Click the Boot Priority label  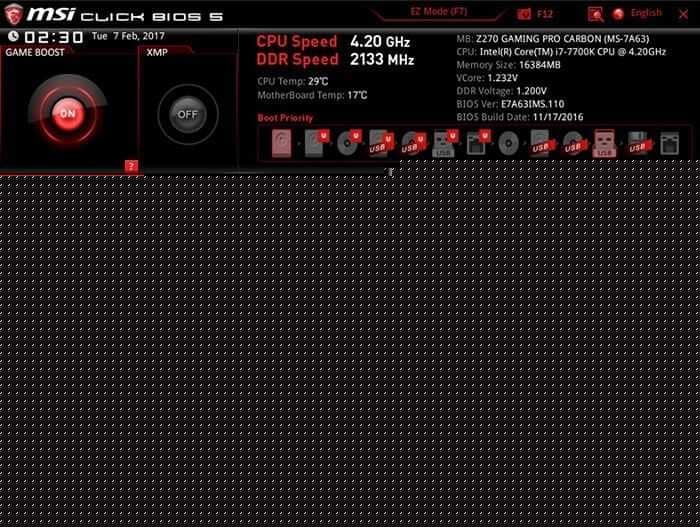tap(285, 118)
